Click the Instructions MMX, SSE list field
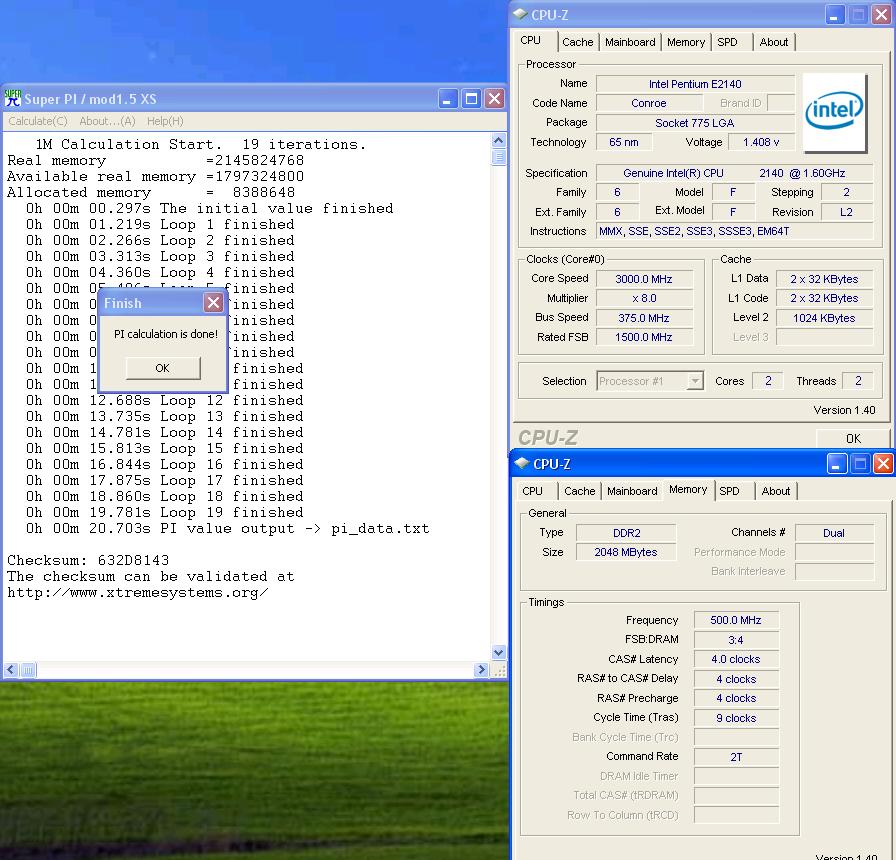This screenshot has width=896, height=860. (734, 231)
